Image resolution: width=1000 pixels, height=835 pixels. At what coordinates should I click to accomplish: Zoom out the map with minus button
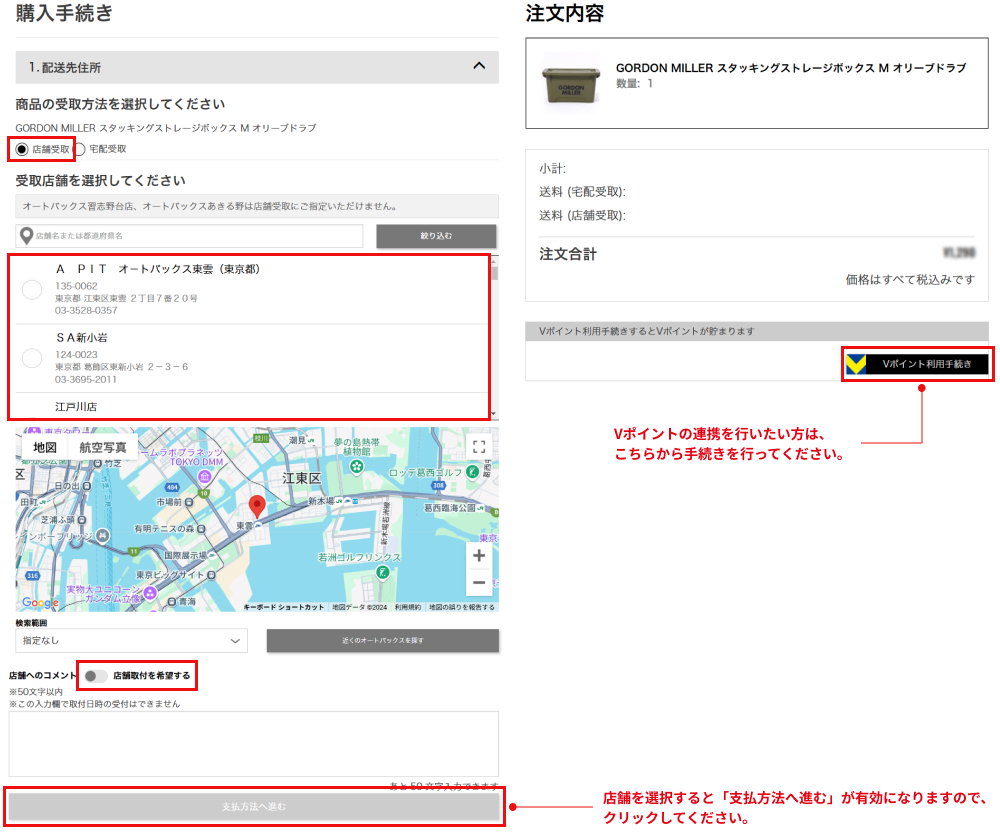pyautogui.click(x=479, y=582)
